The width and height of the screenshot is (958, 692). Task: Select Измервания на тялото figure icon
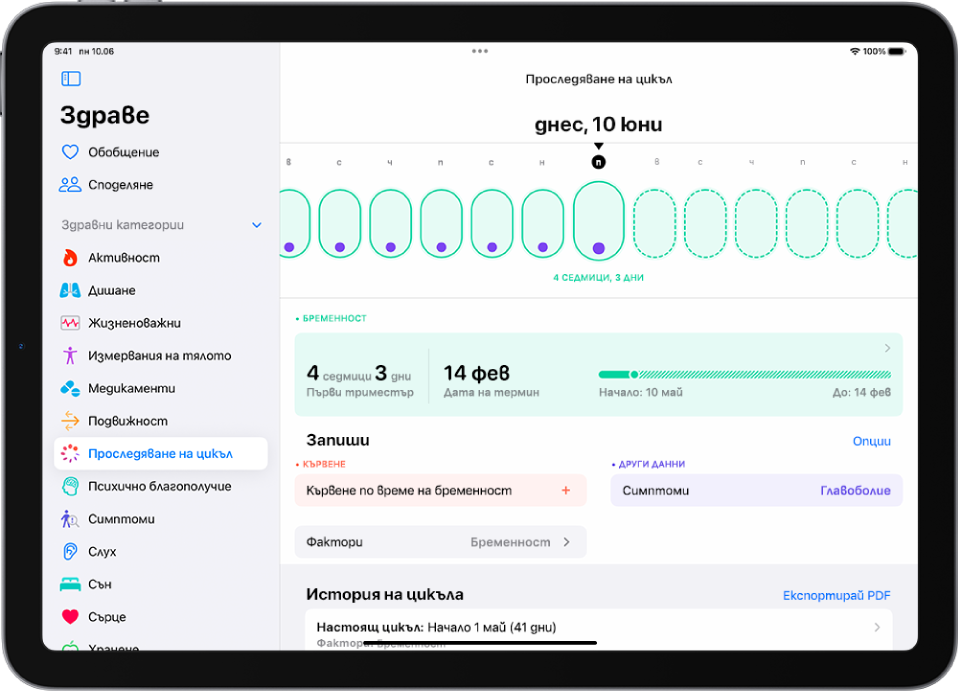click(70, 355)
